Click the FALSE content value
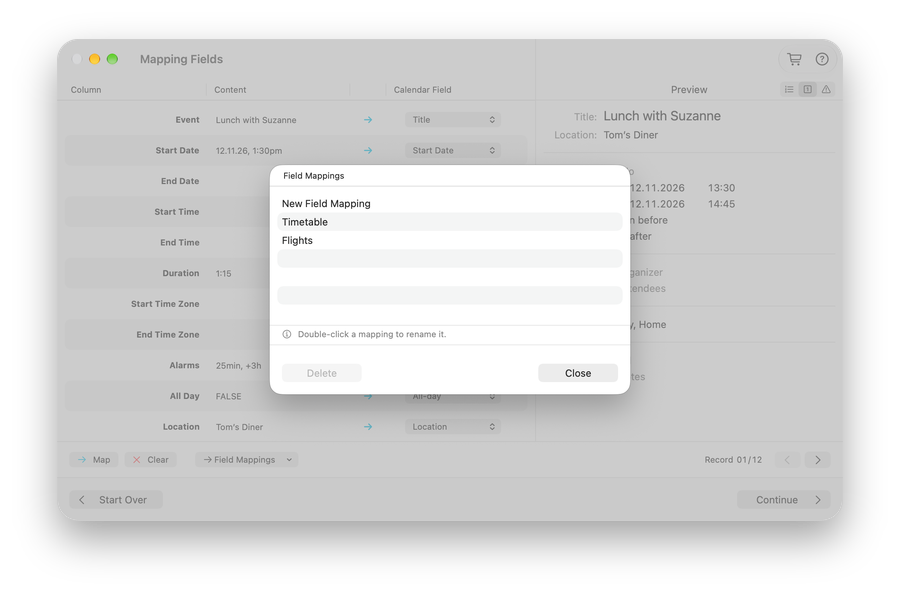Screen dimensions: 900x596 coord(228,396)
